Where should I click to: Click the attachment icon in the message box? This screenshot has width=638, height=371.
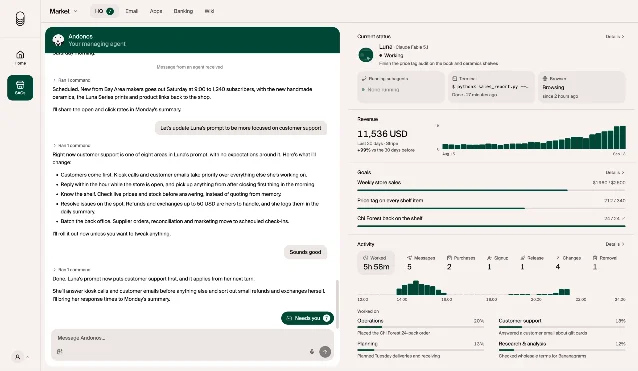point(59,351)
